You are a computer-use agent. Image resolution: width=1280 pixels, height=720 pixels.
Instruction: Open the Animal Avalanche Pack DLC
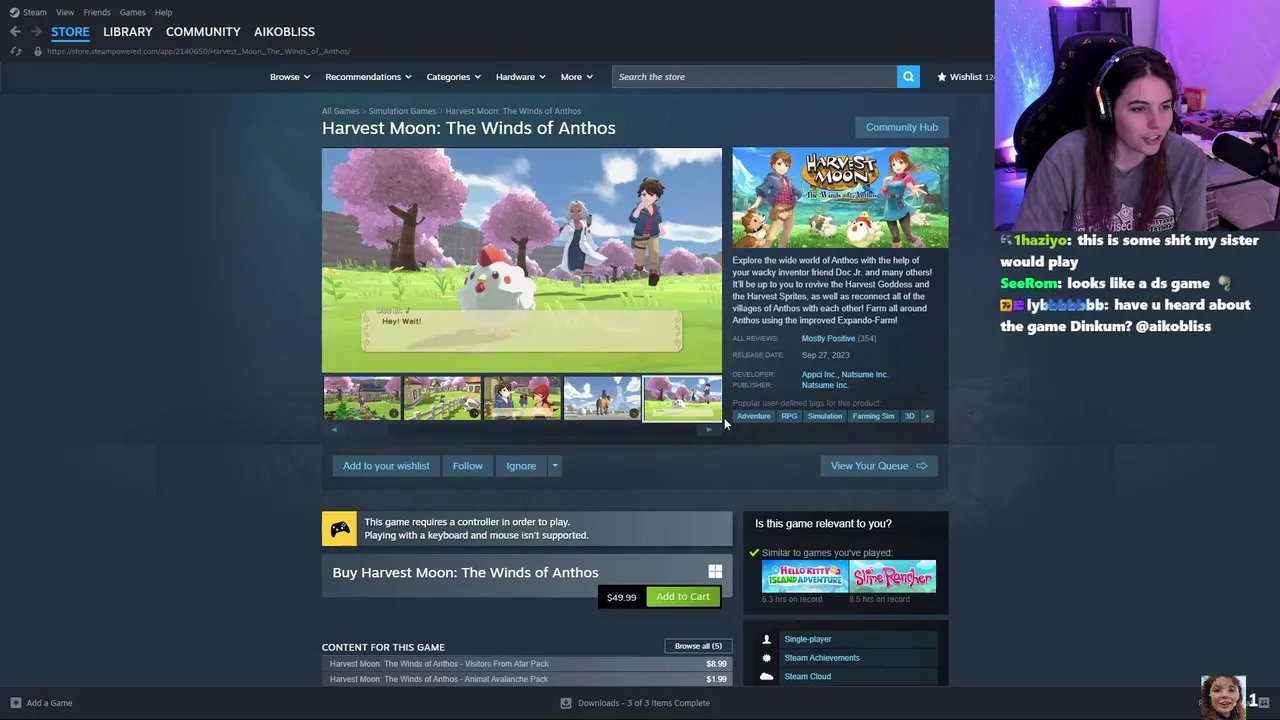(527, 679)
